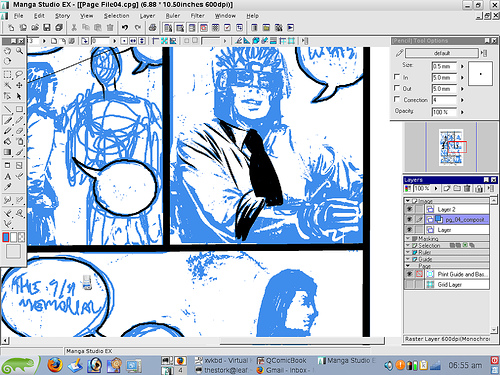Enable the In checkbox
Viewport: 500px width, 375px height.
397,77
